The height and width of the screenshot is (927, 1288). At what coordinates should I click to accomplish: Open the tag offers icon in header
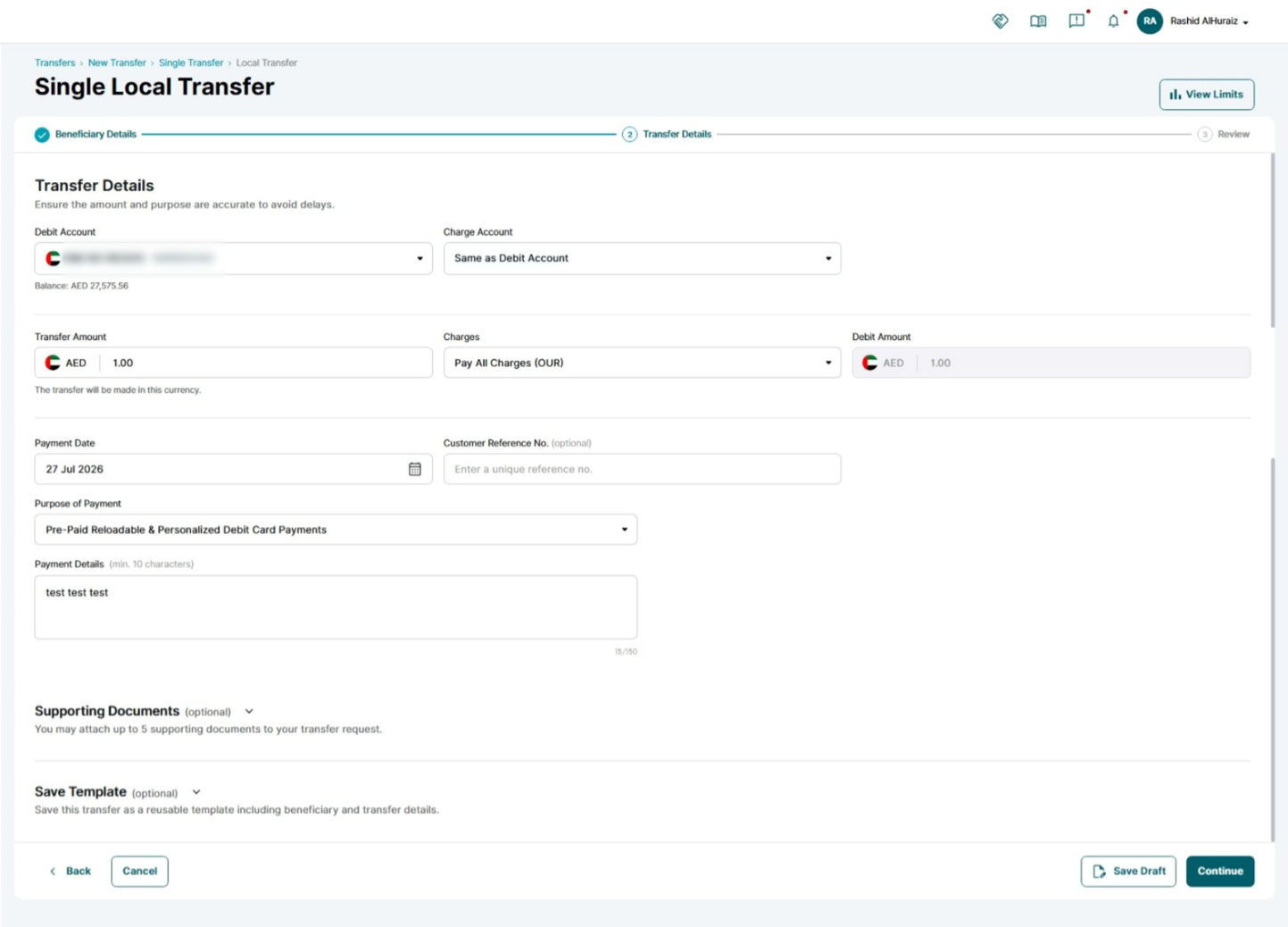click(1000, 21)
